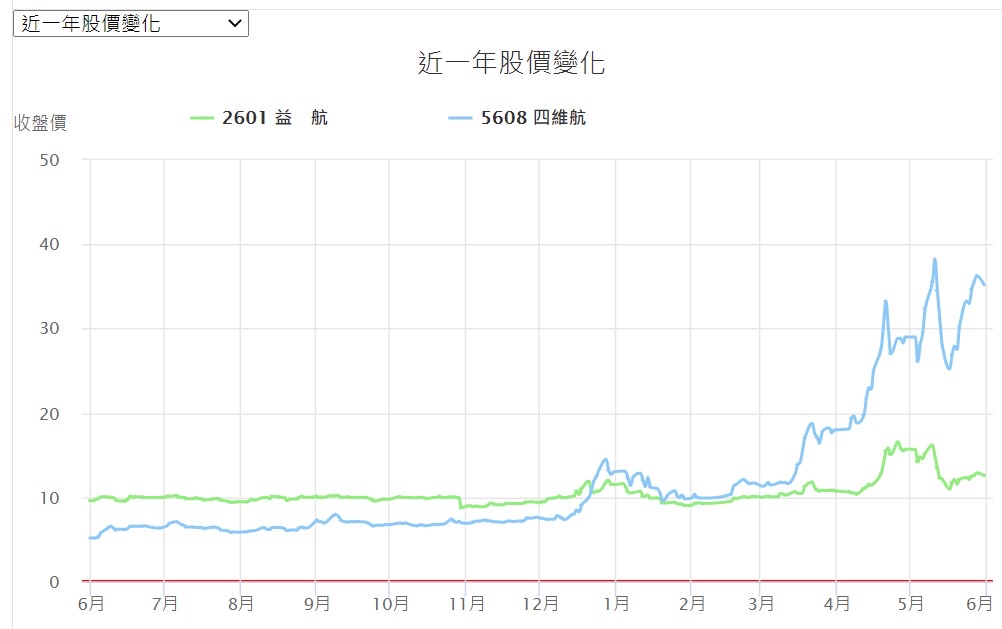Click the chevron arrow on the period selector
Screen dimensions: 1002x629
click(x=235, y=24)
